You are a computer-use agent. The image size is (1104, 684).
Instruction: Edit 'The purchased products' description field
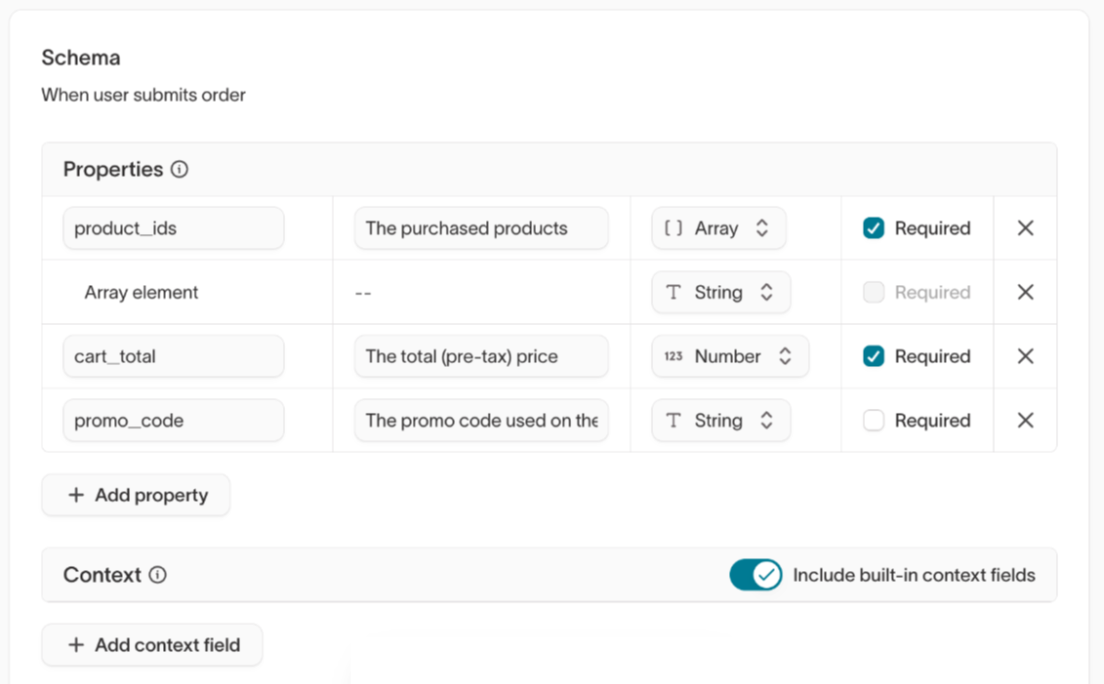481,228
